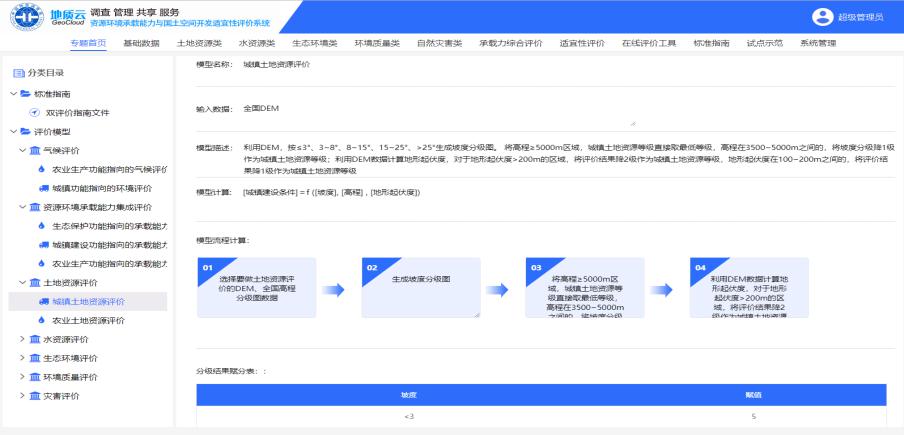Expand the 水资源评价 tree node

pyautogui.click(x=22, y=339)
